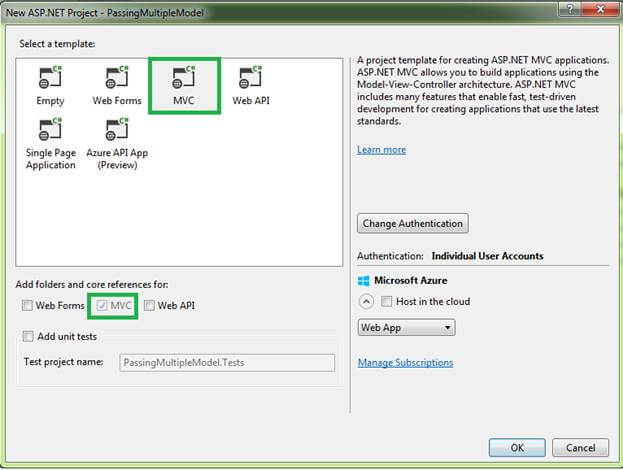Pick the MVC template icon
The width and height of the screenshot is (623, 470).
click(184, 77)
